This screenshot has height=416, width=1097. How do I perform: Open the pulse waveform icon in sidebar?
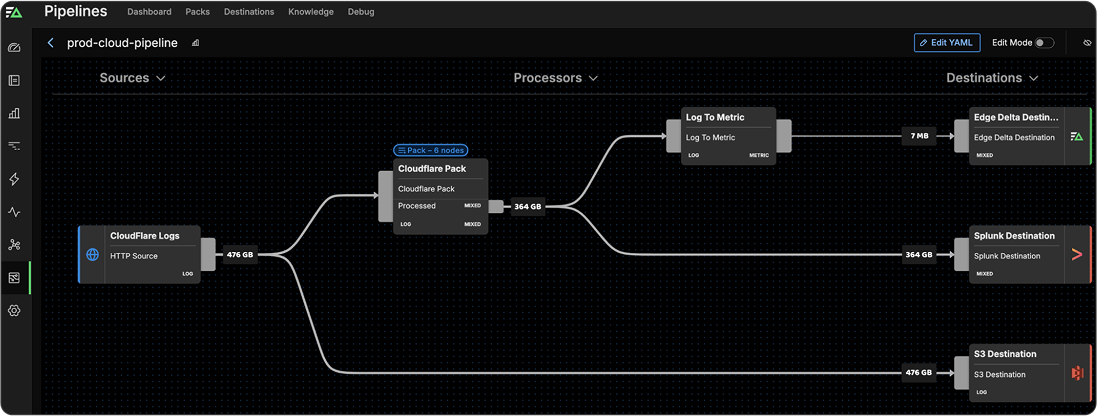(14, 212)
